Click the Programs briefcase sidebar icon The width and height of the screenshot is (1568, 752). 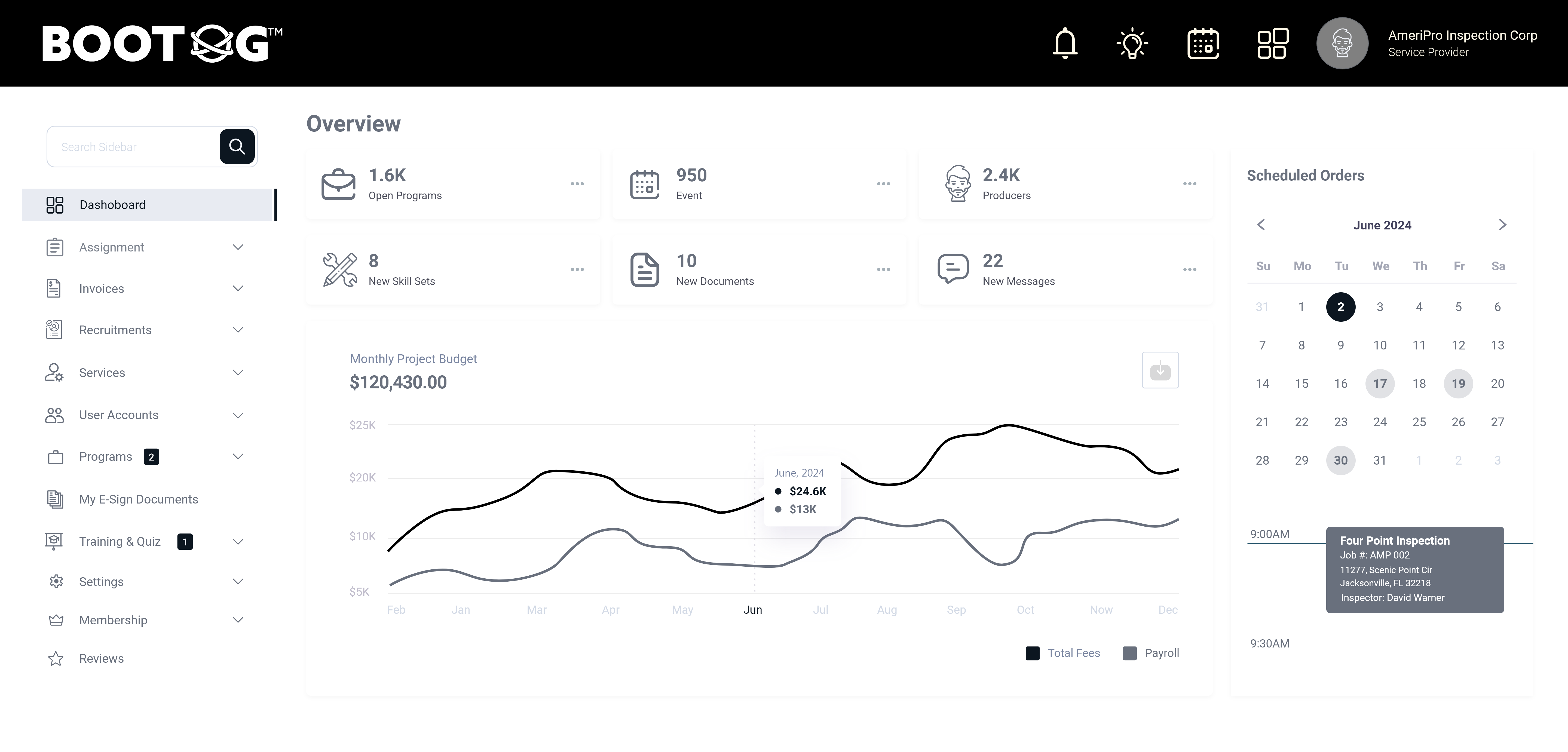point(55,457)
